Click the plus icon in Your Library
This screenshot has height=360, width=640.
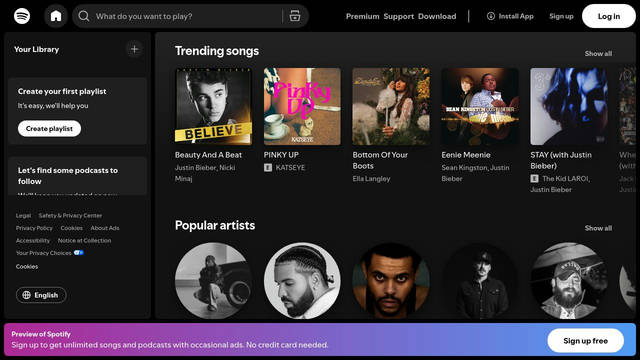coord(134,49)
